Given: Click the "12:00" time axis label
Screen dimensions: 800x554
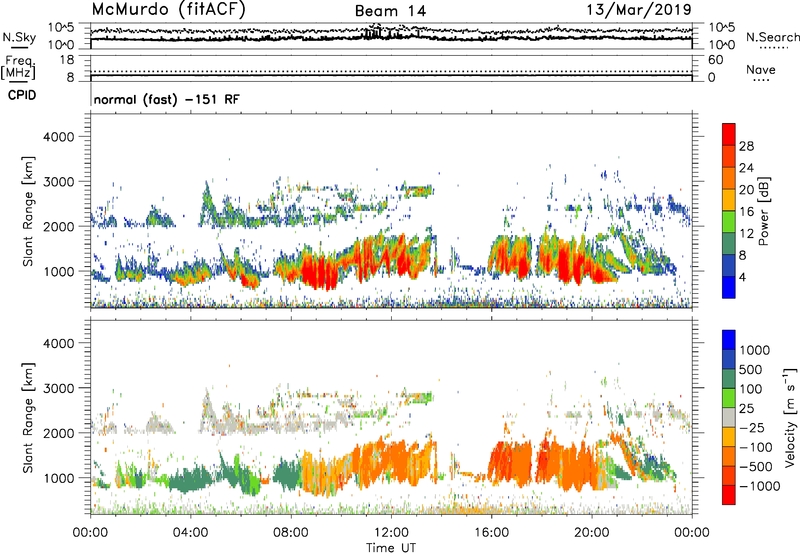Looking at the screenshot, I should coord(391,533).
